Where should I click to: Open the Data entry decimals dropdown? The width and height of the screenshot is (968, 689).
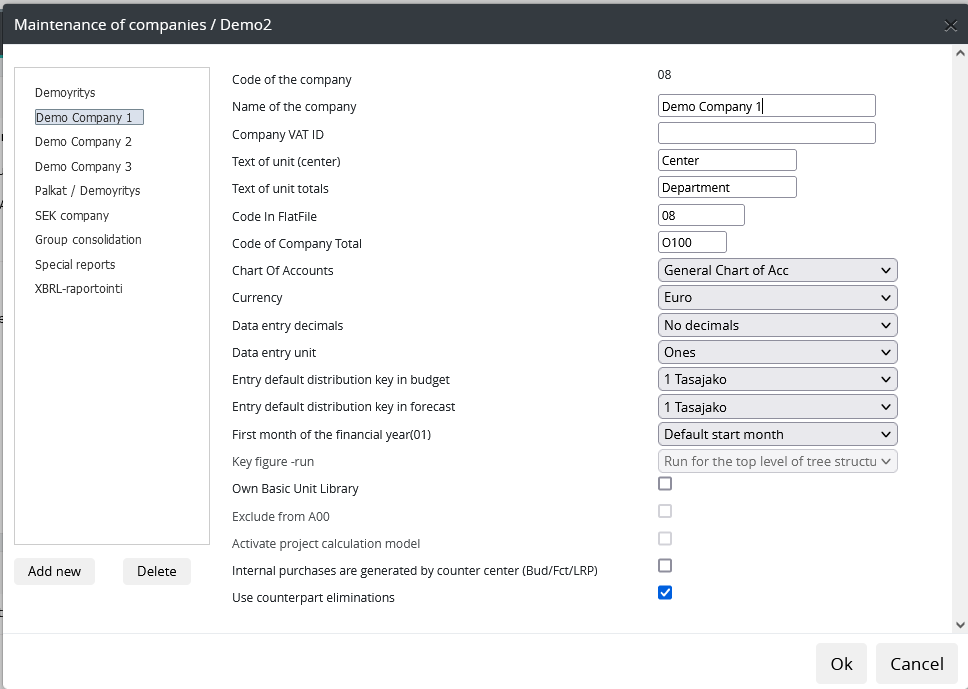coord(777,325)
